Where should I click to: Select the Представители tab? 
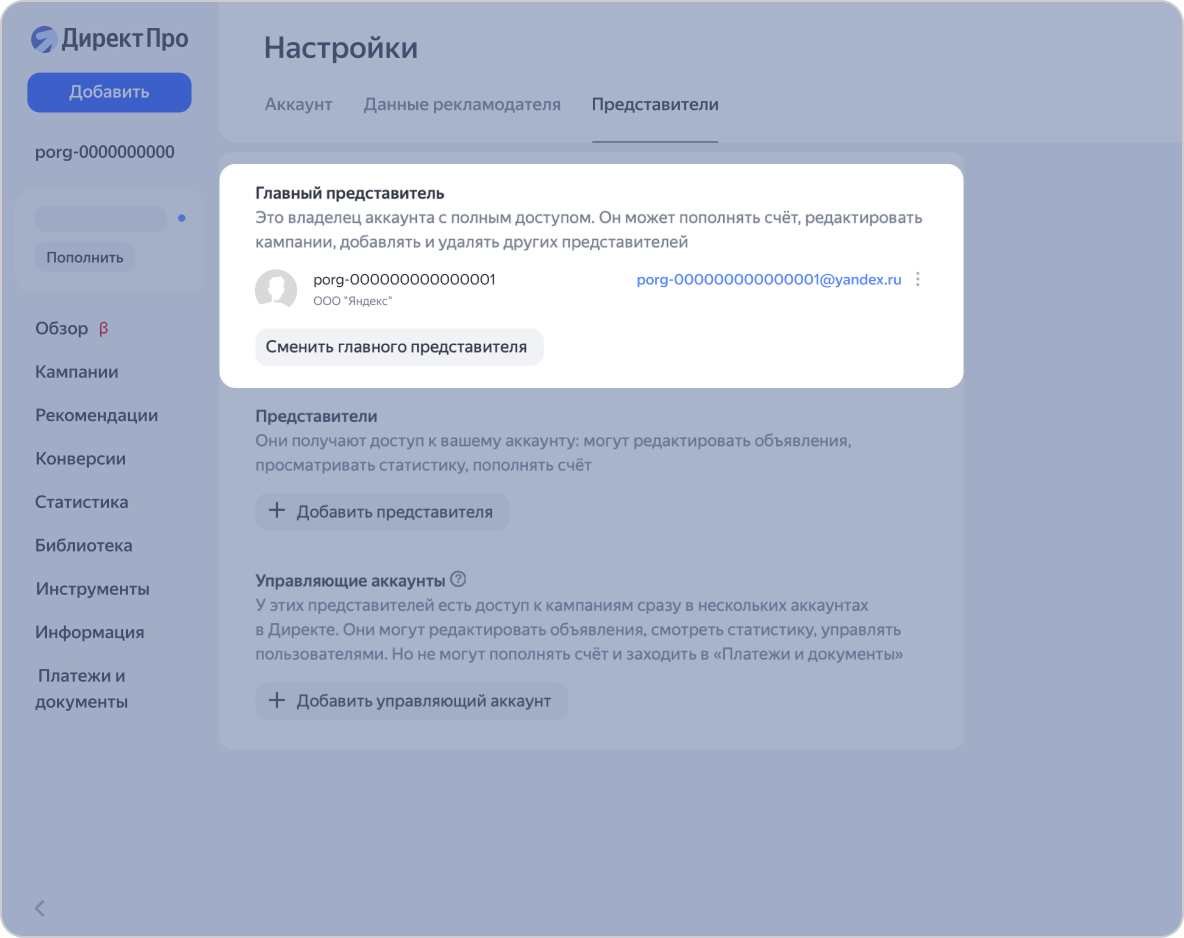coord(655,104)
